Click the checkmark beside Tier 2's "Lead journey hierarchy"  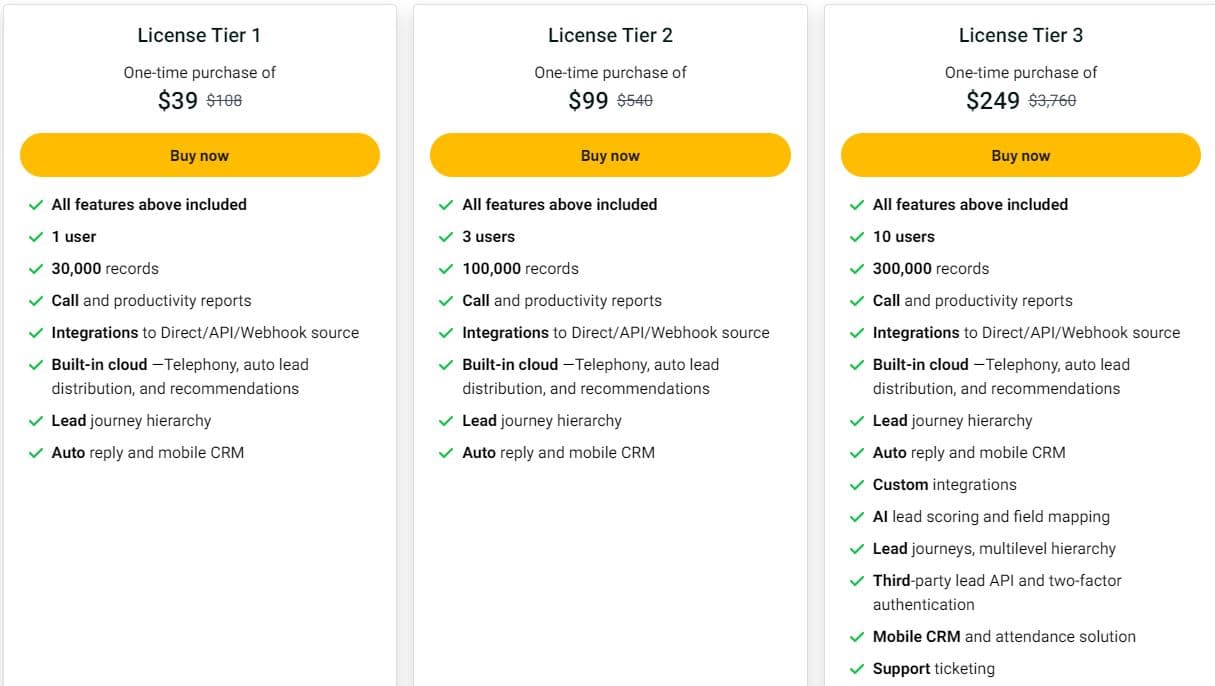point(446,420)
